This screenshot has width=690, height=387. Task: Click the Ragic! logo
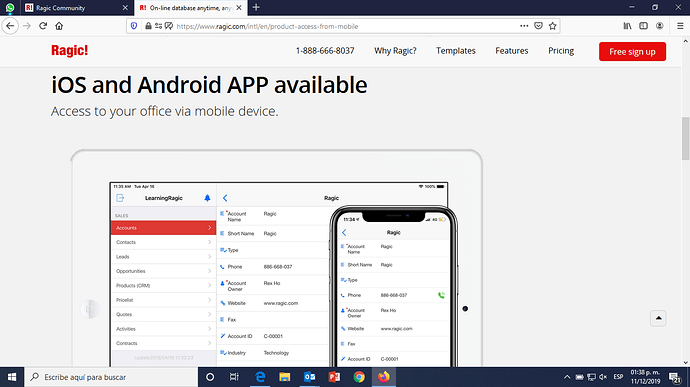[x=70, y=51]
